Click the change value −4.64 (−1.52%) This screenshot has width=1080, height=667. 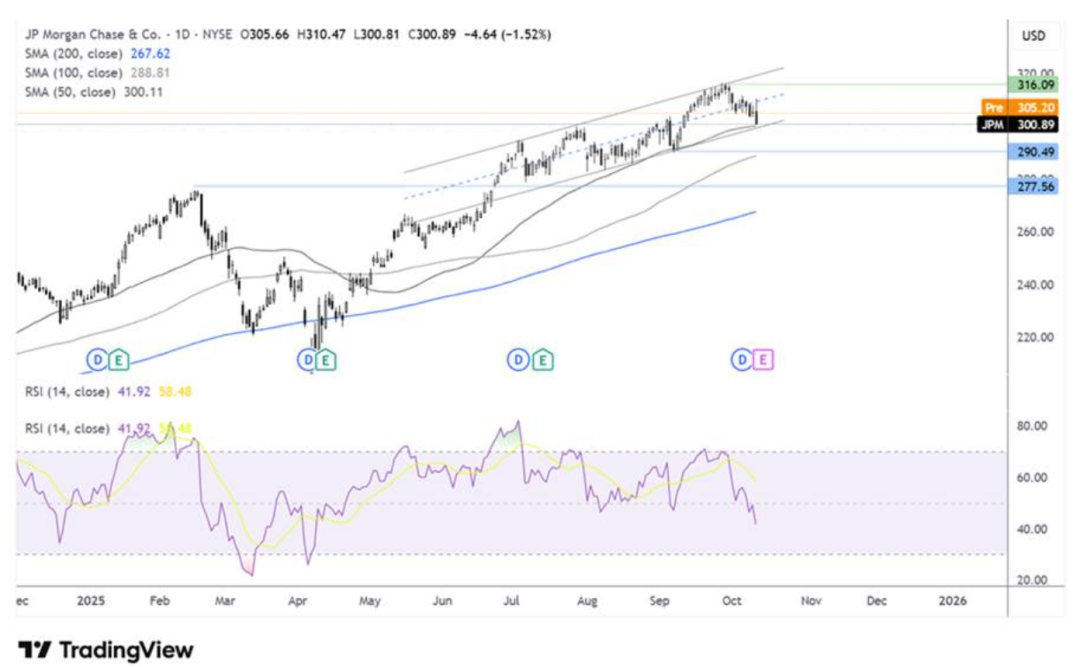tap(508, 34)
